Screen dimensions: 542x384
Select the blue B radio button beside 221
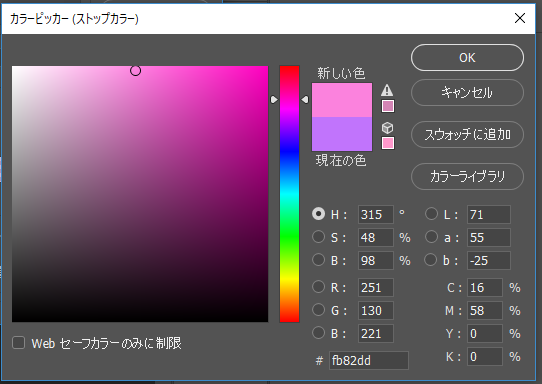pos(318,333)
